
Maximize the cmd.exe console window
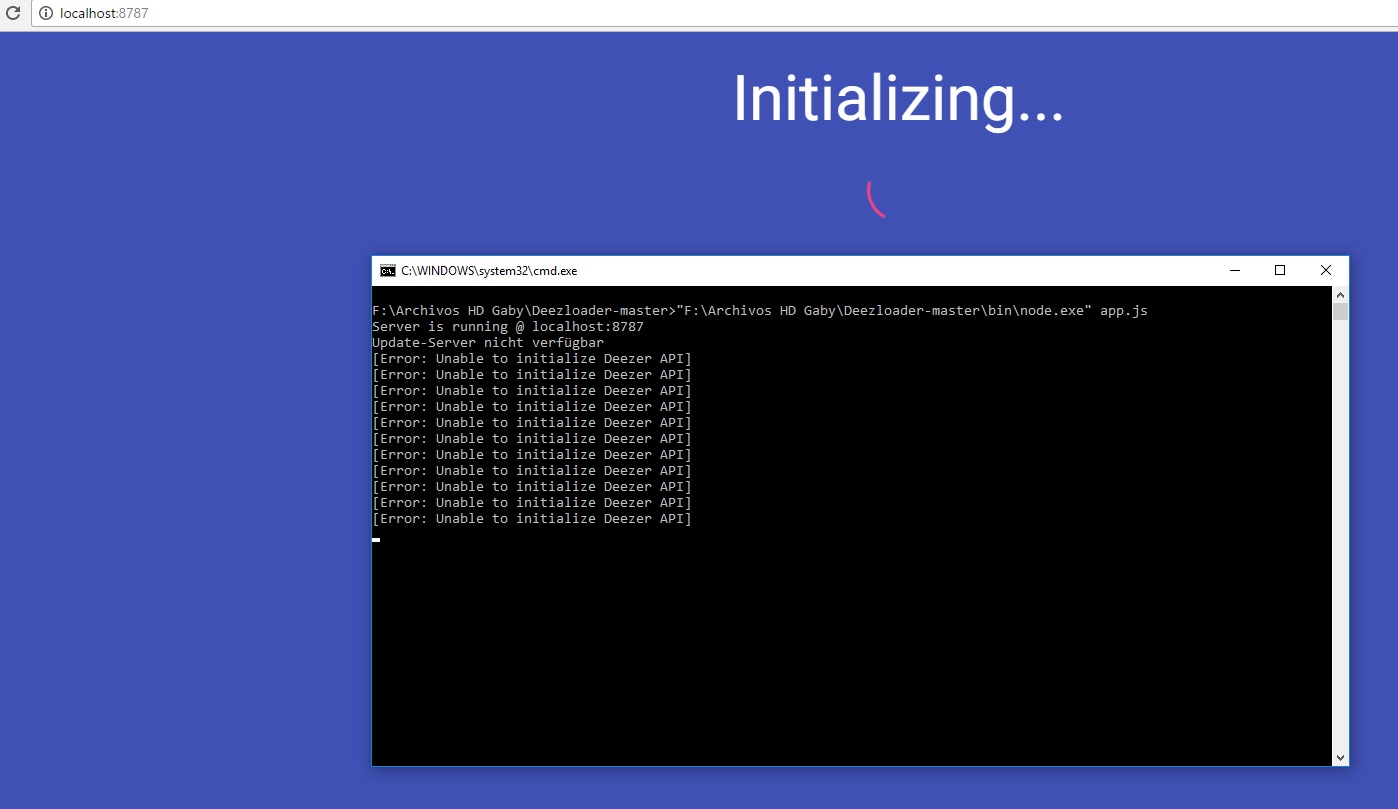pyautogui.click(x=1280, y=270)
